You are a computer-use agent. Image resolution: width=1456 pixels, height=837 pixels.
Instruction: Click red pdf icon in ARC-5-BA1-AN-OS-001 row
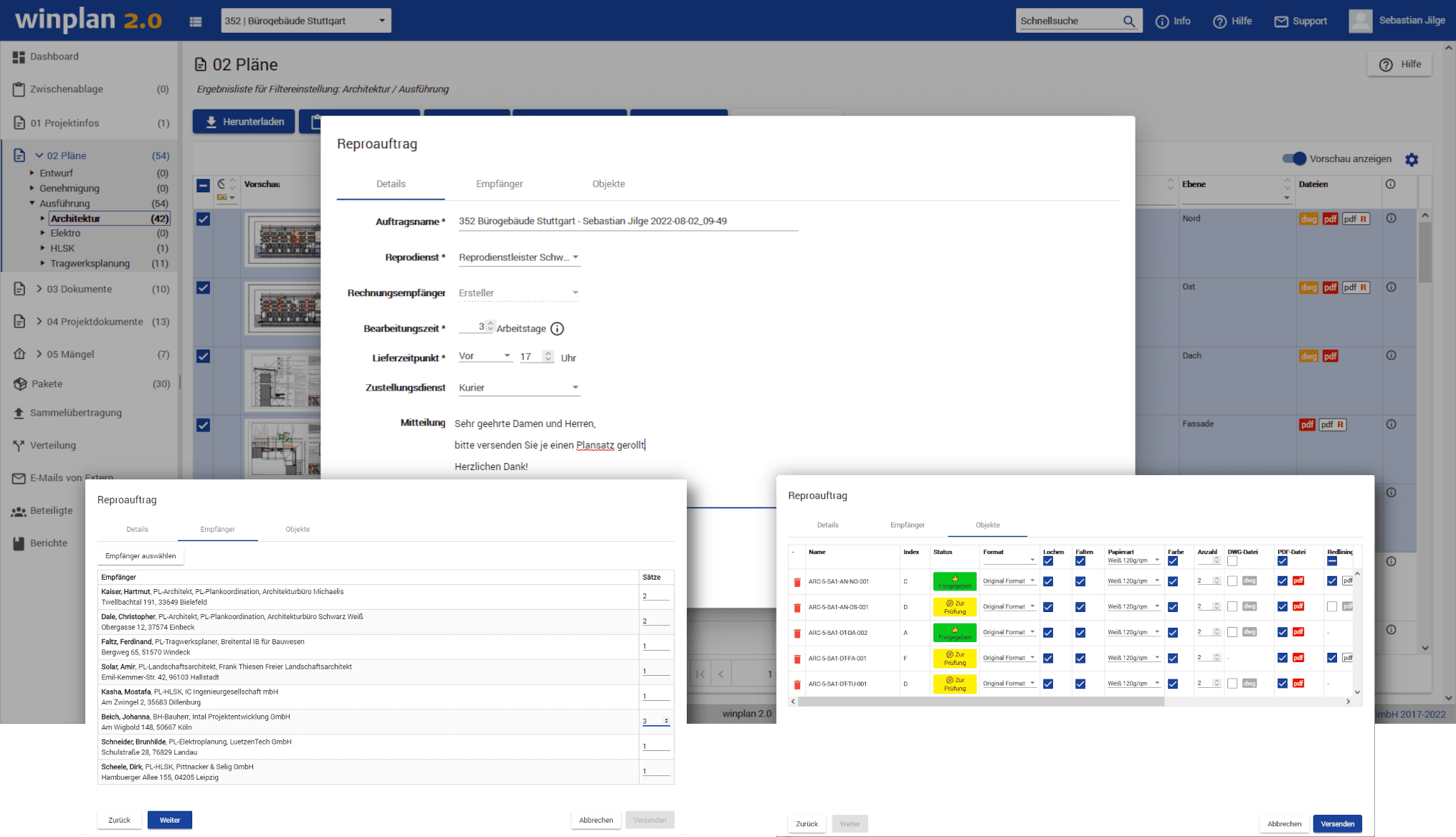click(x=1298, y=606)
